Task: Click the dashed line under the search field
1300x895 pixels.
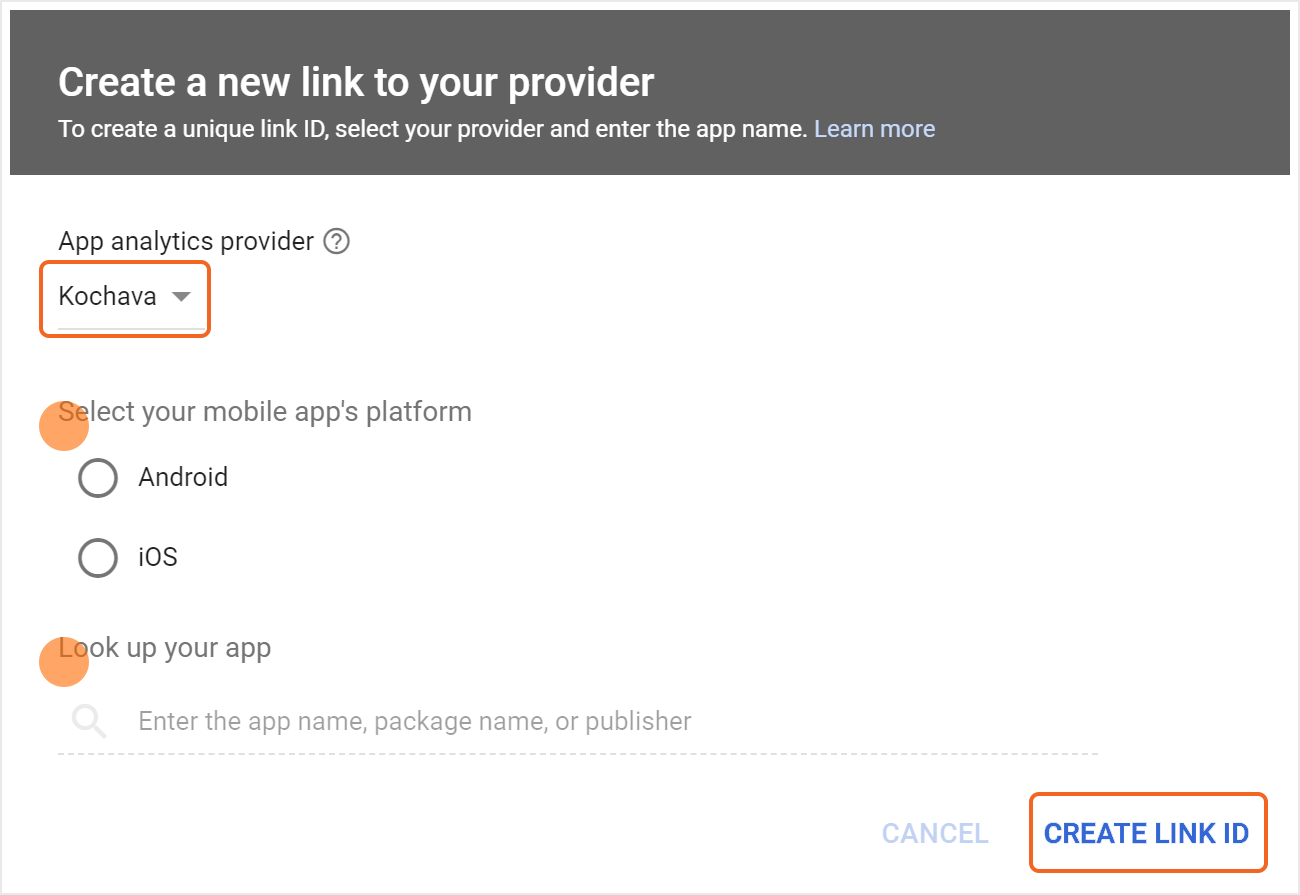Action: pos(578,753)
